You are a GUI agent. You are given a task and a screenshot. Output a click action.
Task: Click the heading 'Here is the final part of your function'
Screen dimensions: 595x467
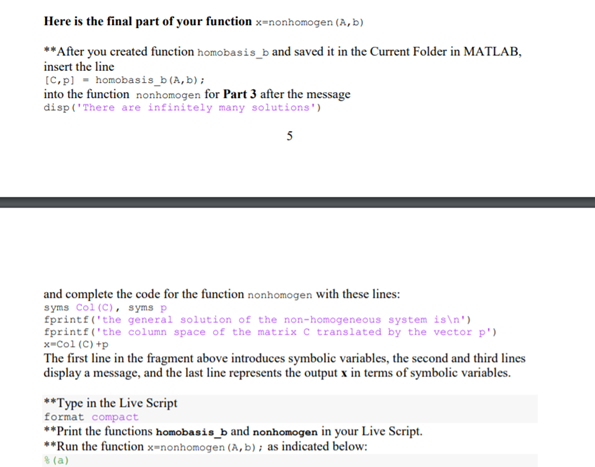(x=148, y=21)
